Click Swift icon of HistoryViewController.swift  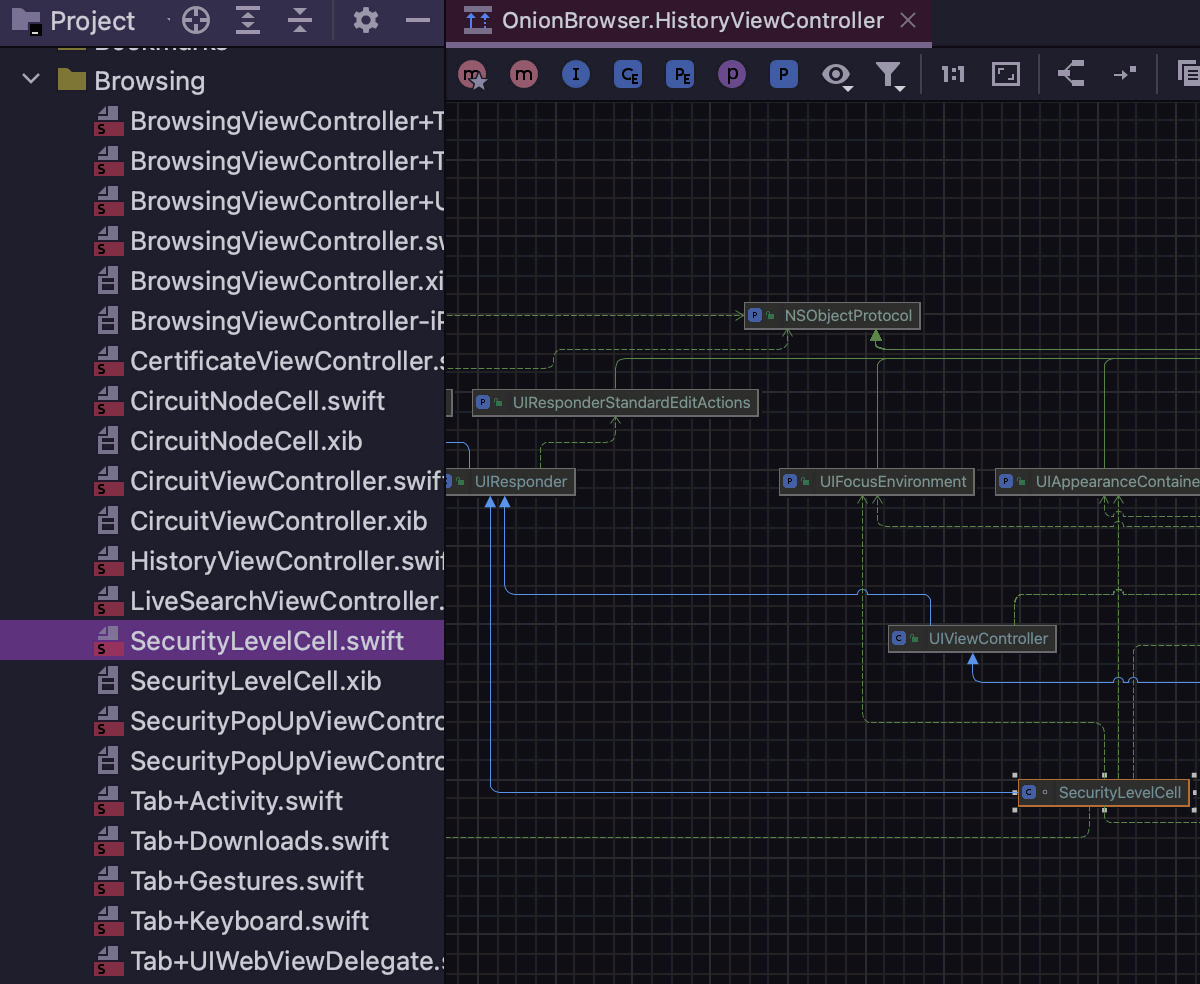coord(106,561)
